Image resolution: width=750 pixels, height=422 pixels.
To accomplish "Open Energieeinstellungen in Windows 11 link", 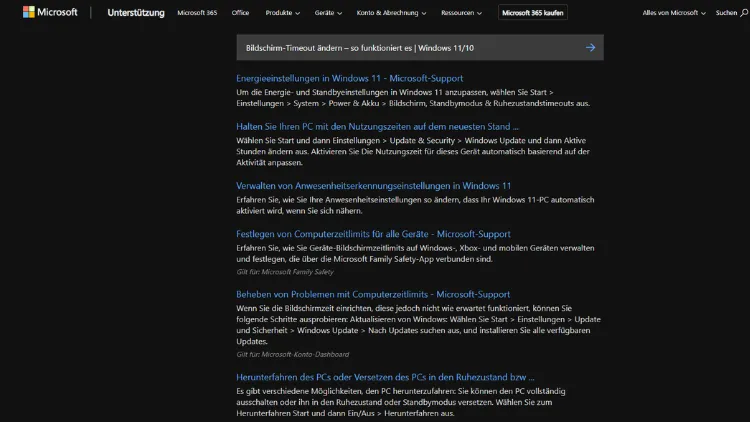I will [x=350, y=78].
